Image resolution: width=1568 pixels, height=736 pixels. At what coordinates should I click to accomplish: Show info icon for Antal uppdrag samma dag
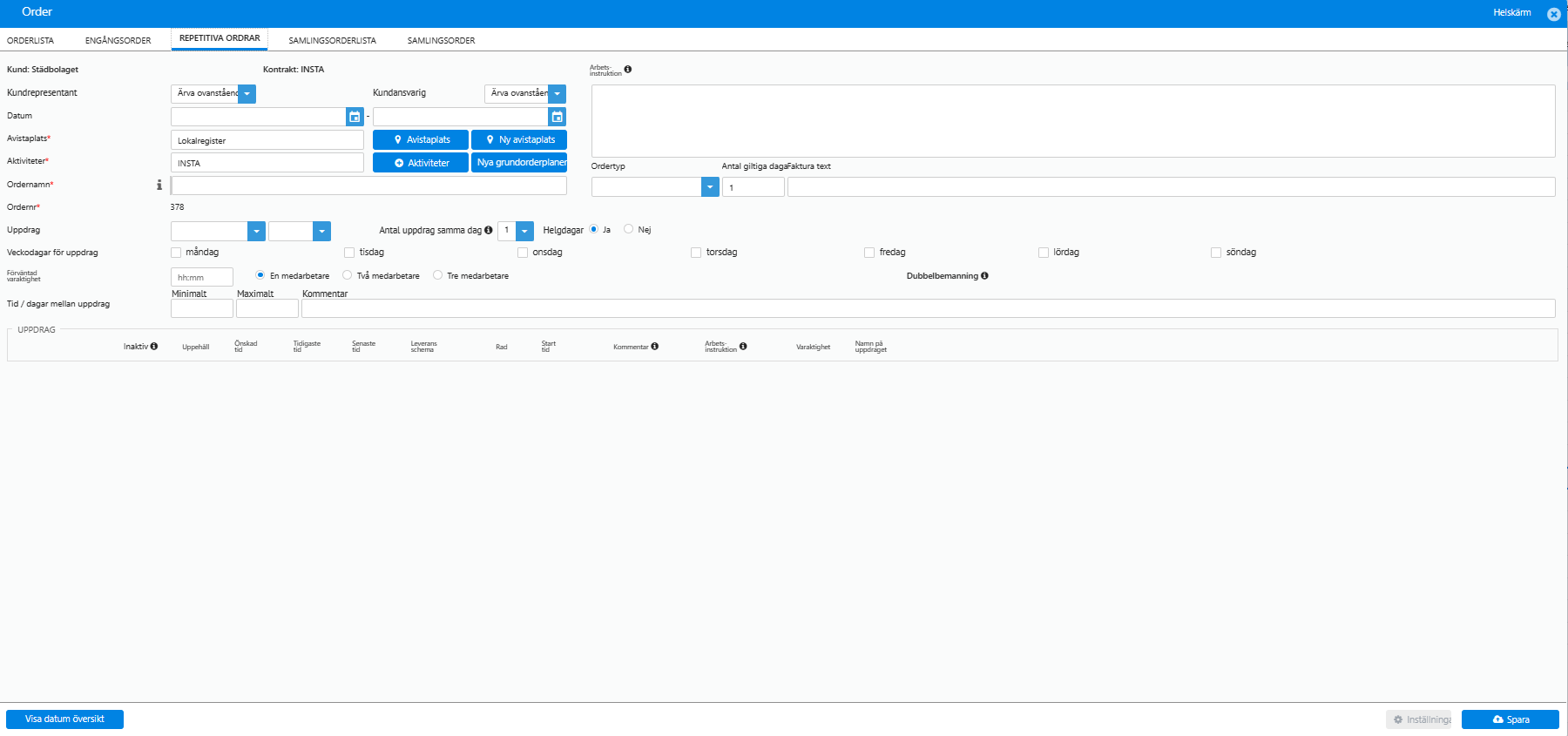pos(489,230)
